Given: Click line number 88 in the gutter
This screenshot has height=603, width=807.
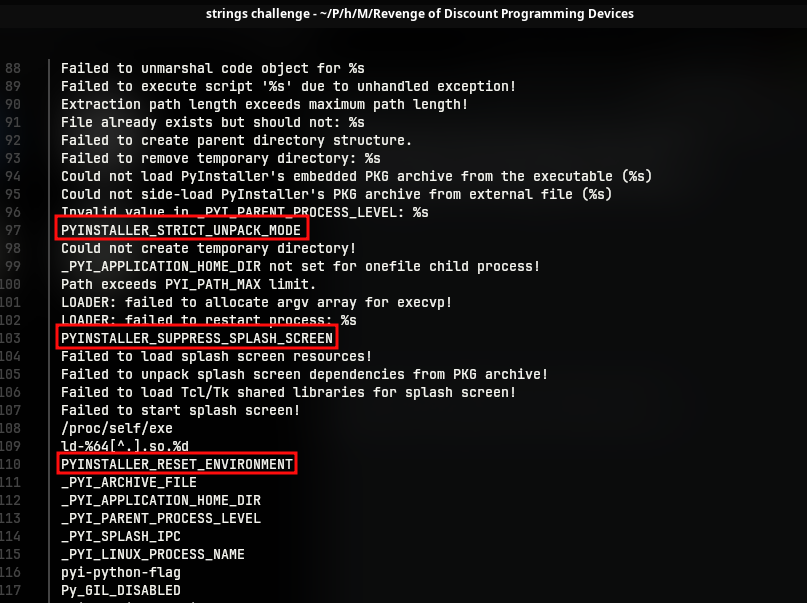Looking at the screenshot, I should pos(12,68).
